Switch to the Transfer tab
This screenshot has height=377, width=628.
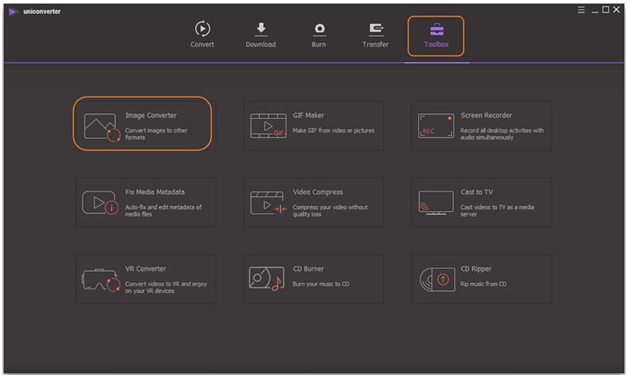[x=375, y=35]
